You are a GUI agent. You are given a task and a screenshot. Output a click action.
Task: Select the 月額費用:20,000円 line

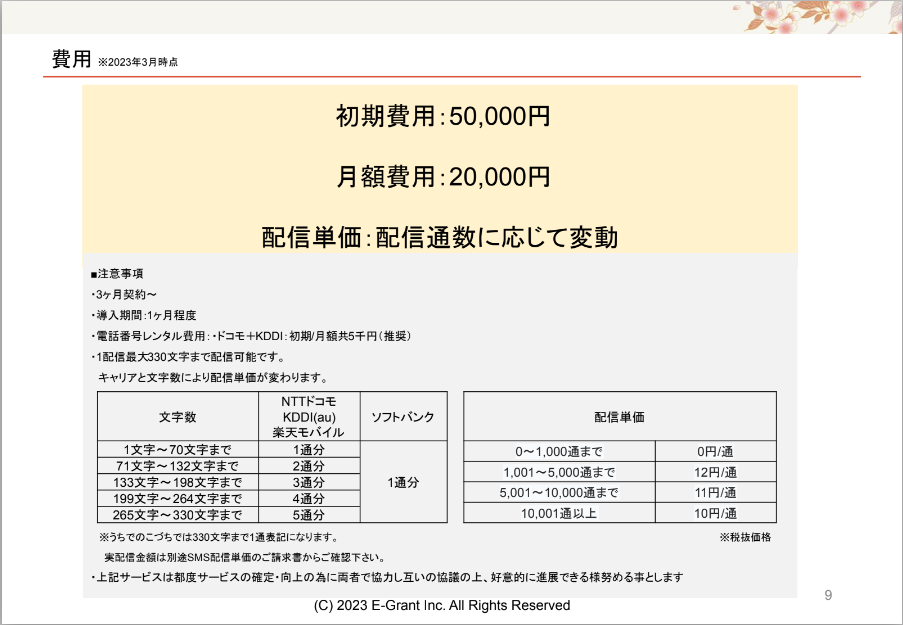(x=442, y=177)
